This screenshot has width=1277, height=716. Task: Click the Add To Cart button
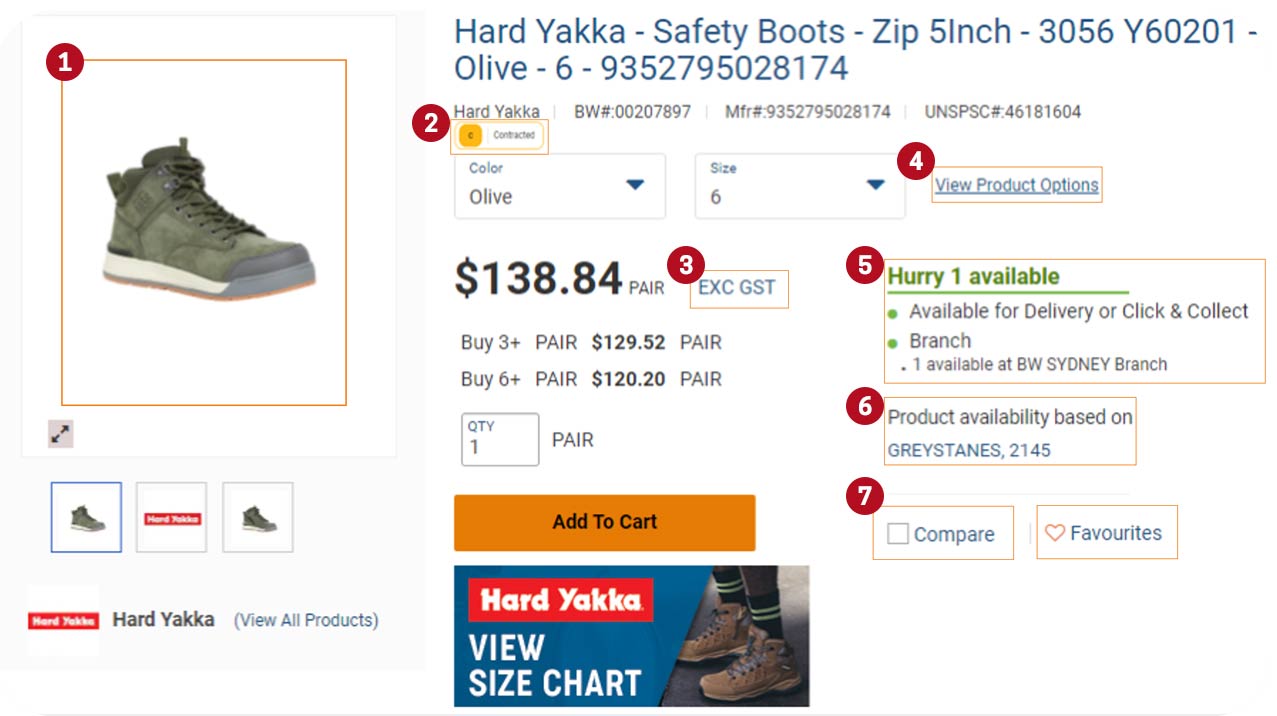(x=604, y=521)
